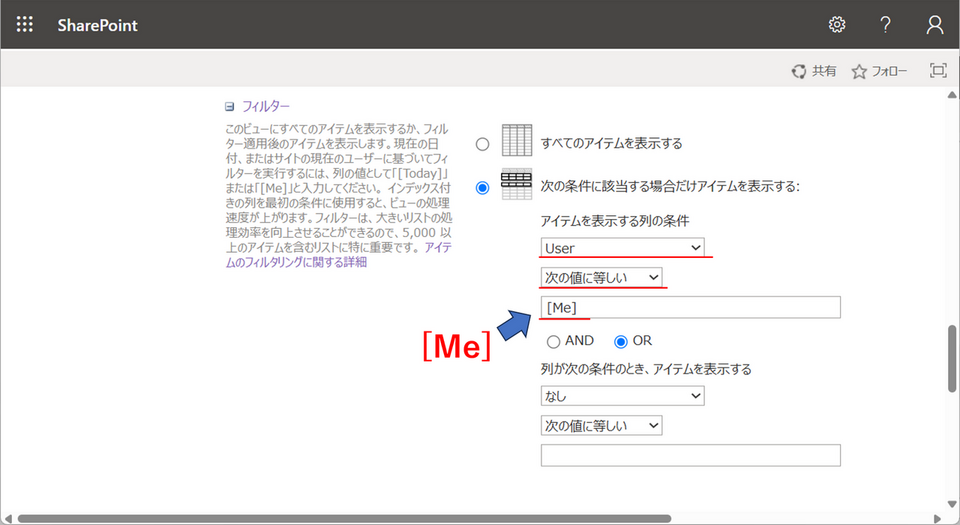The width and height of the screenshot is (960, 525).
Task: Click the フォロー follow star button
Action: click(879, 72)
